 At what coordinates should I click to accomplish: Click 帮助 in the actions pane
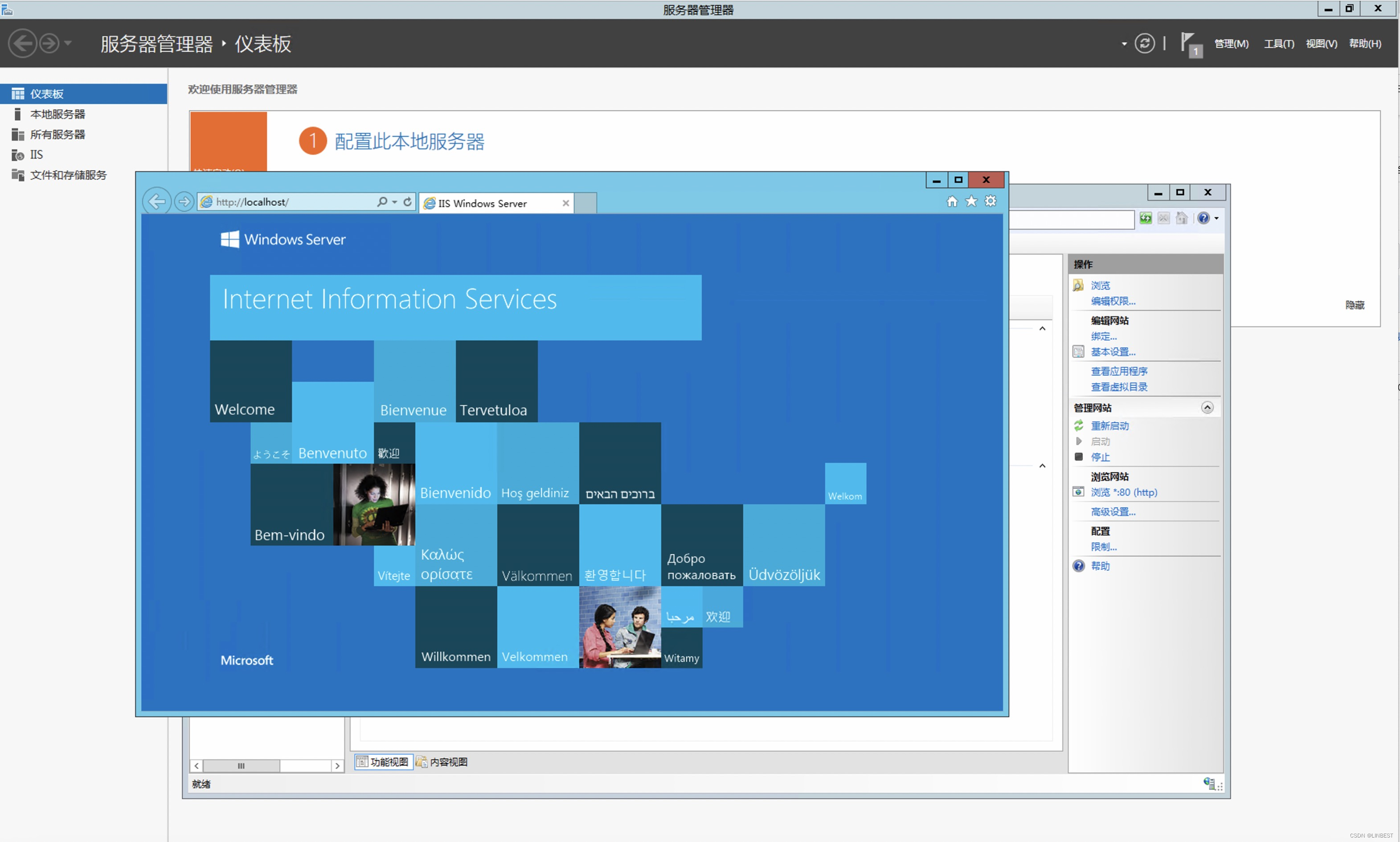pos(1100,566)
